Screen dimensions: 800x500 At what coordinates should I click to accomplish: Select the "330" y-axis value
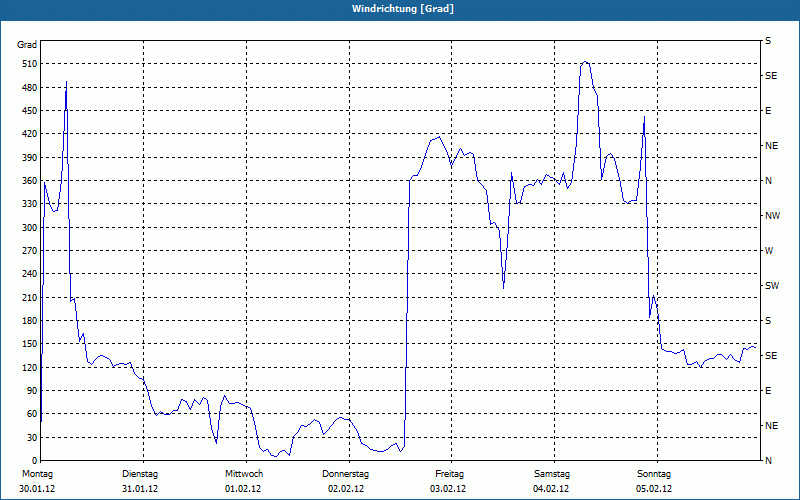point(29,204)
